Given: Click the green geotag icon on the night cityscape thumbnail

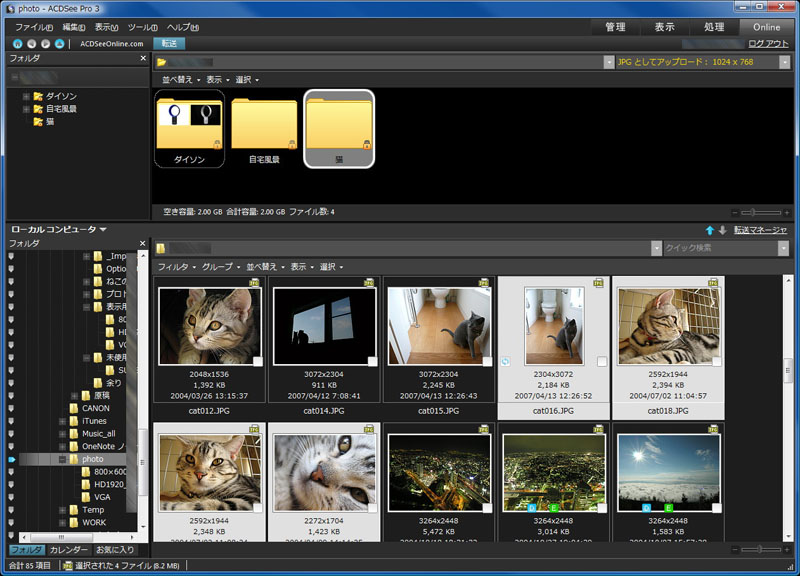Looking at the screenshot, I should (x=553, y=506).
